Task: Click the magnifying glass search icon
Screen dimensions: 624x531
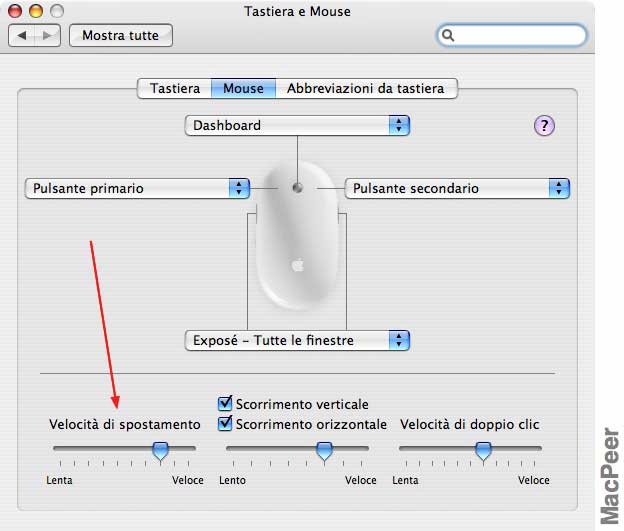Action: pos(448,35)
